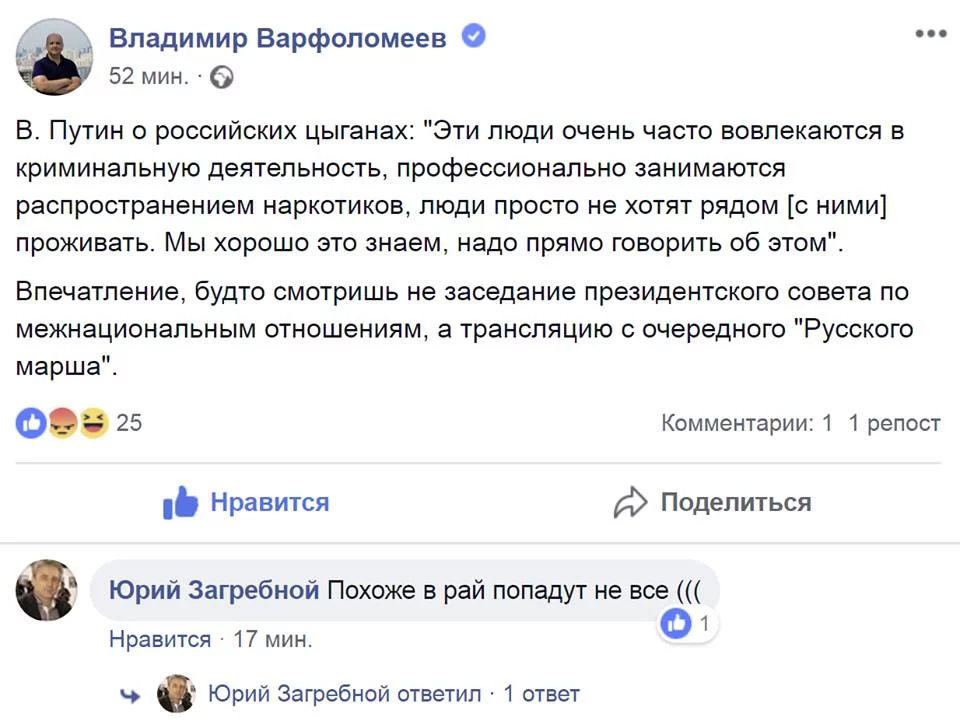The height and width of the screenshot is (721, 960).
Task: Click the thumbs-up icon beside Нравится
Action: pyautogui.click(x=180, y=502)
